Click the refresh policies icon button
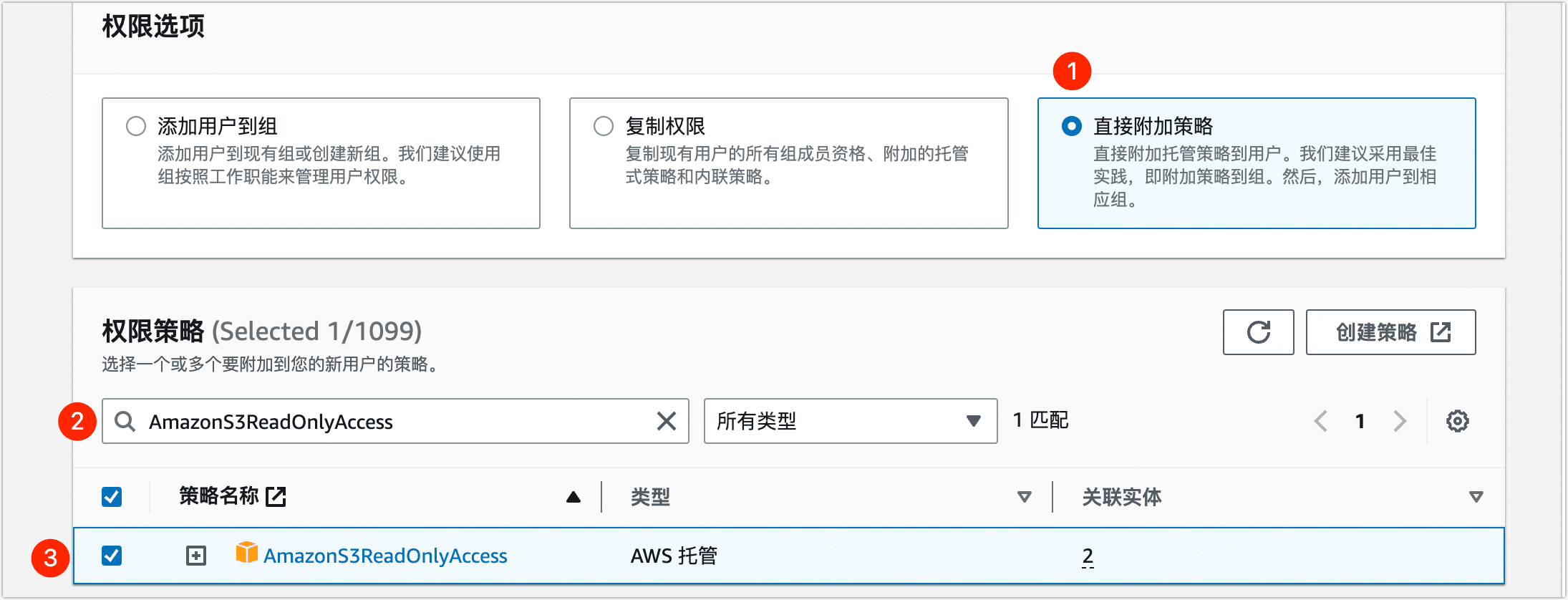The image size is (1568, 600). pos(1258,332)
